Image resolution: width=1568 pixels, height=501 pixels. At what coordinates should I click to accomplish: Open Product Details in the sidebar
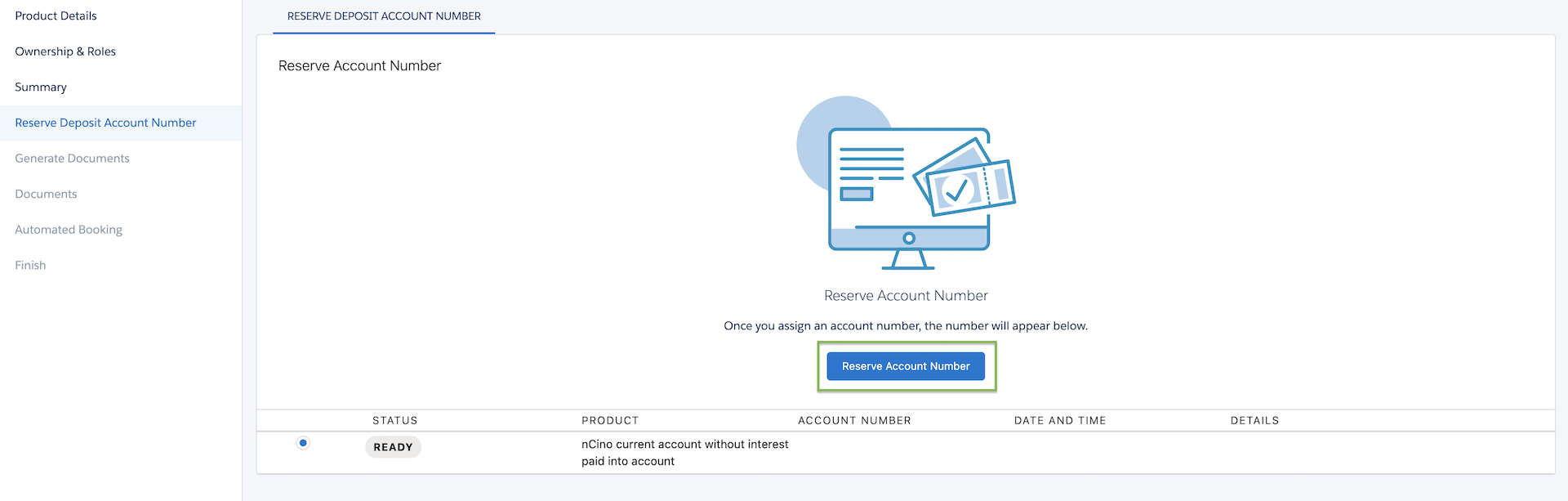point(56,16)
